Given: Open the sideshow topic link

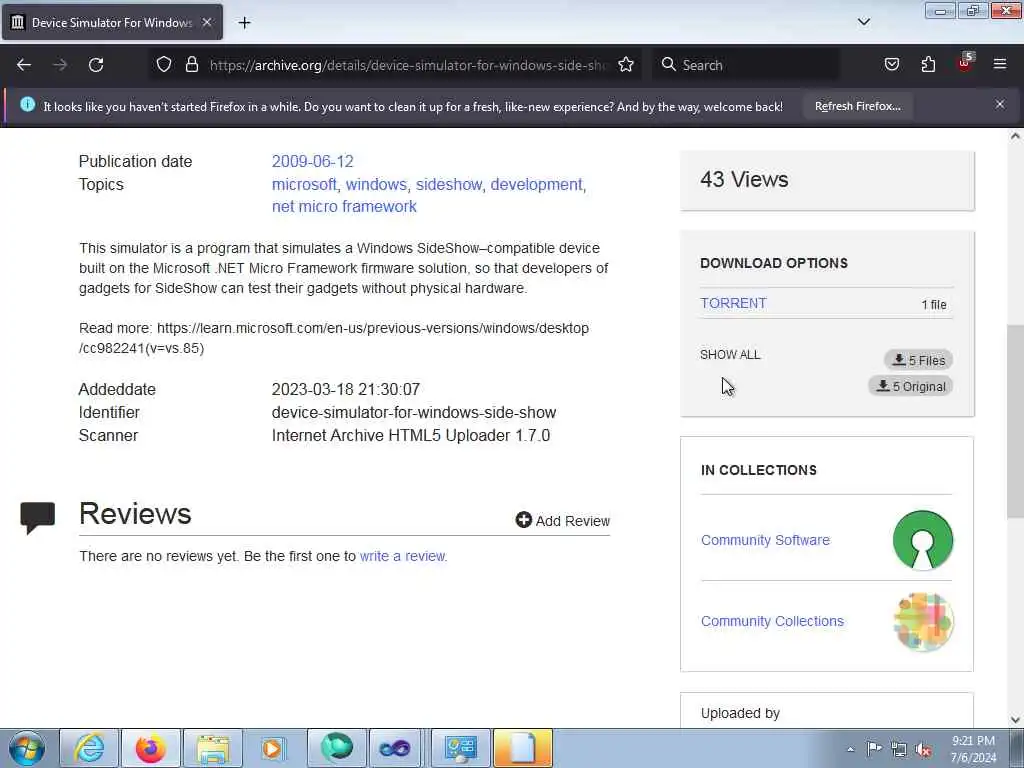Looking at the screenshot, I should [x=449, y=184].
